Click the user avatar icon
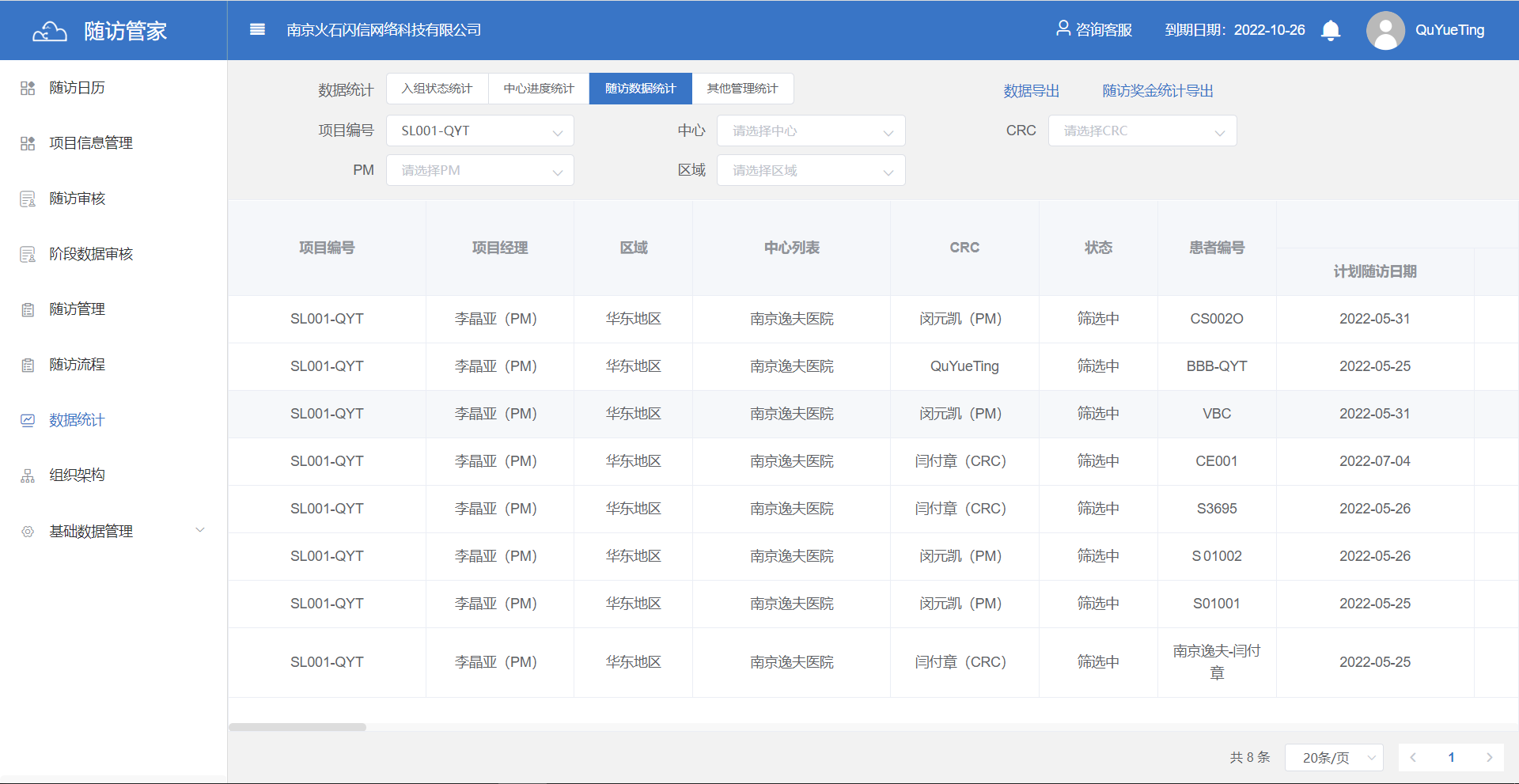Screen dimensions: 1519x784 click(1385, 30)
